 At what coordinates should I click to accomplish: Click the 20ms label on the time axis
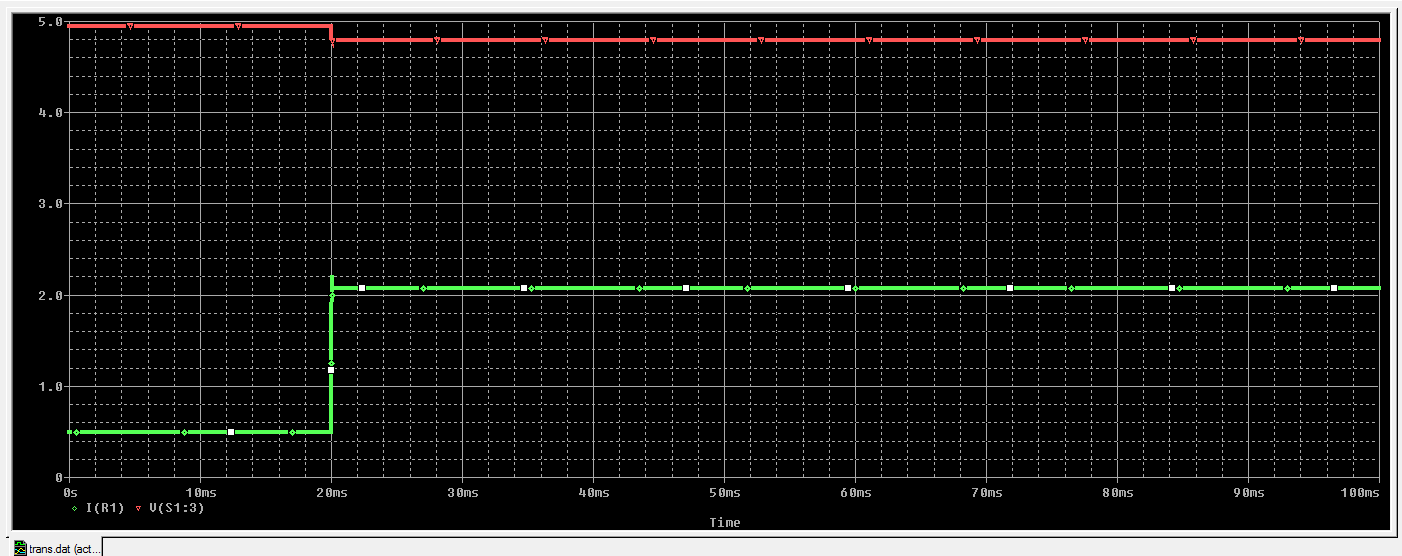(x=331, y=494)
